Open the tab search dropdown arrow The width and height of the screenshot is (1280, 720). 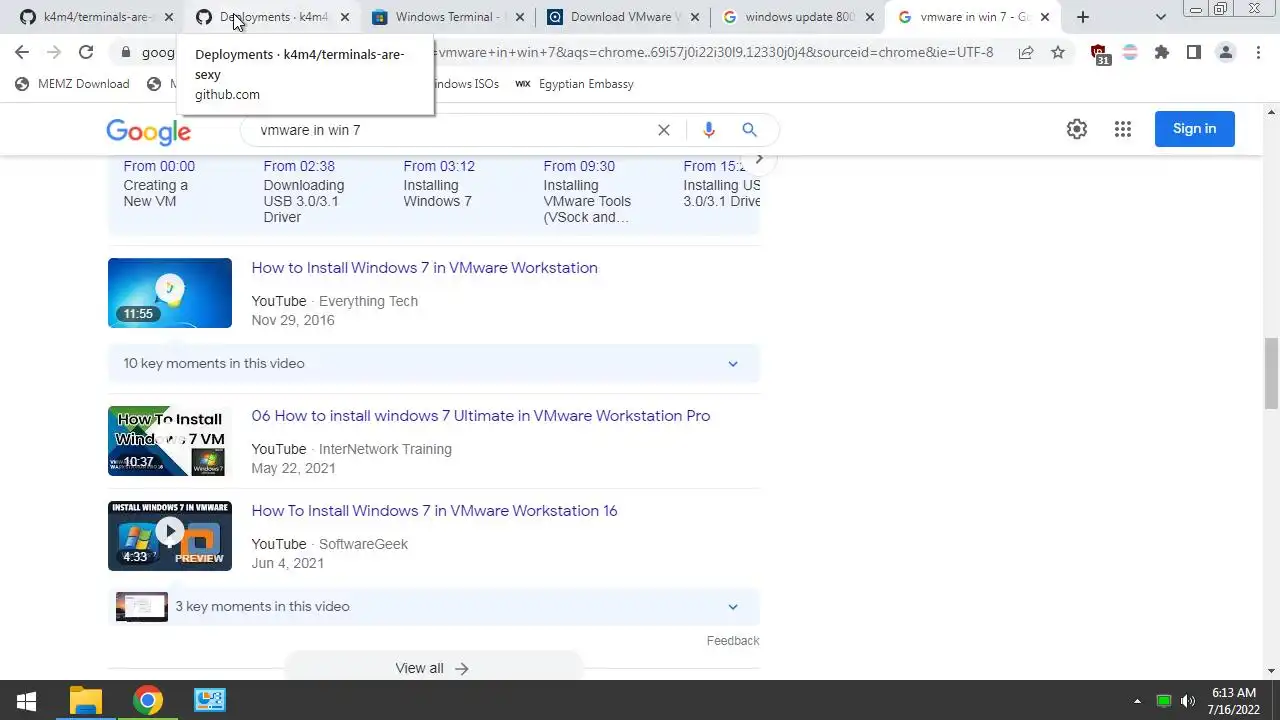[1161, 17]
